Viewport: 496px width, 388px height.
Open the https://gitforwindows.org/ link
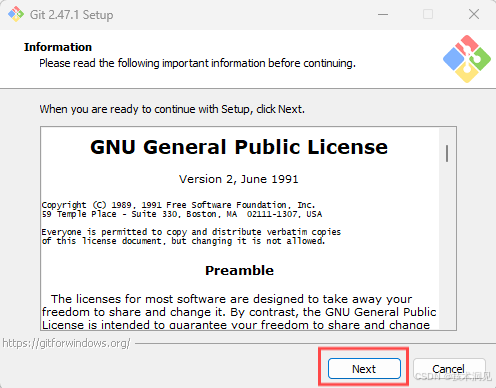(x=66, y=343)
